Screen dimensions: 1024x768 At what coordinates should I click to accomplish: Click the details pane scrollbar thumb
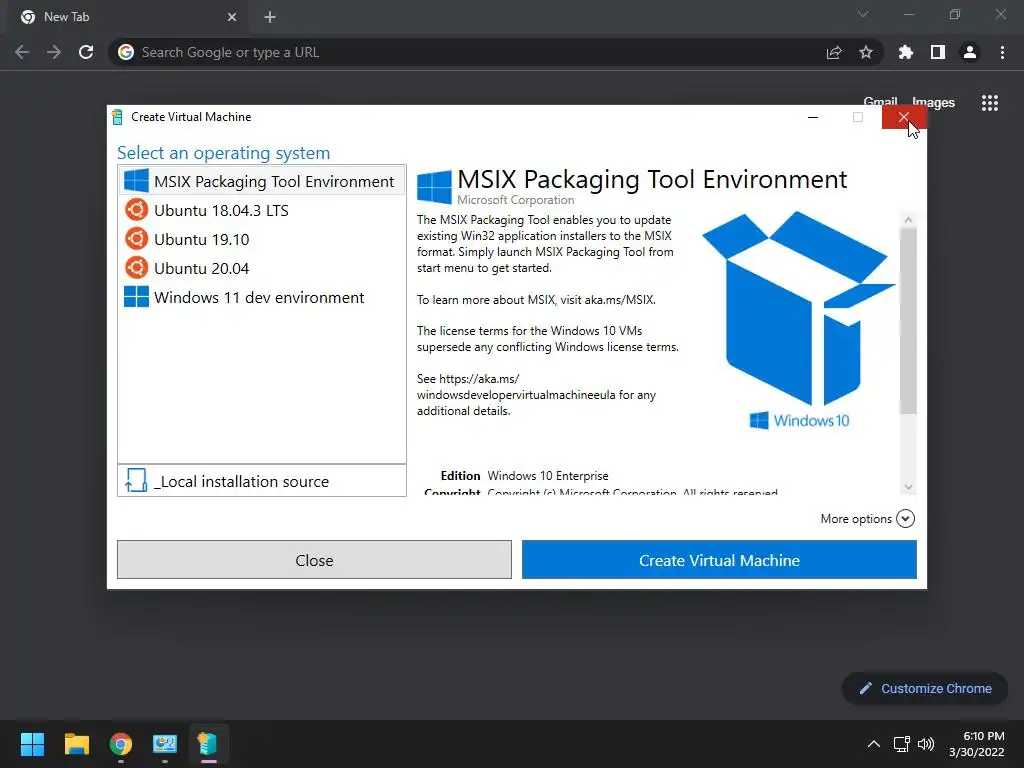(x=908, y=321)
